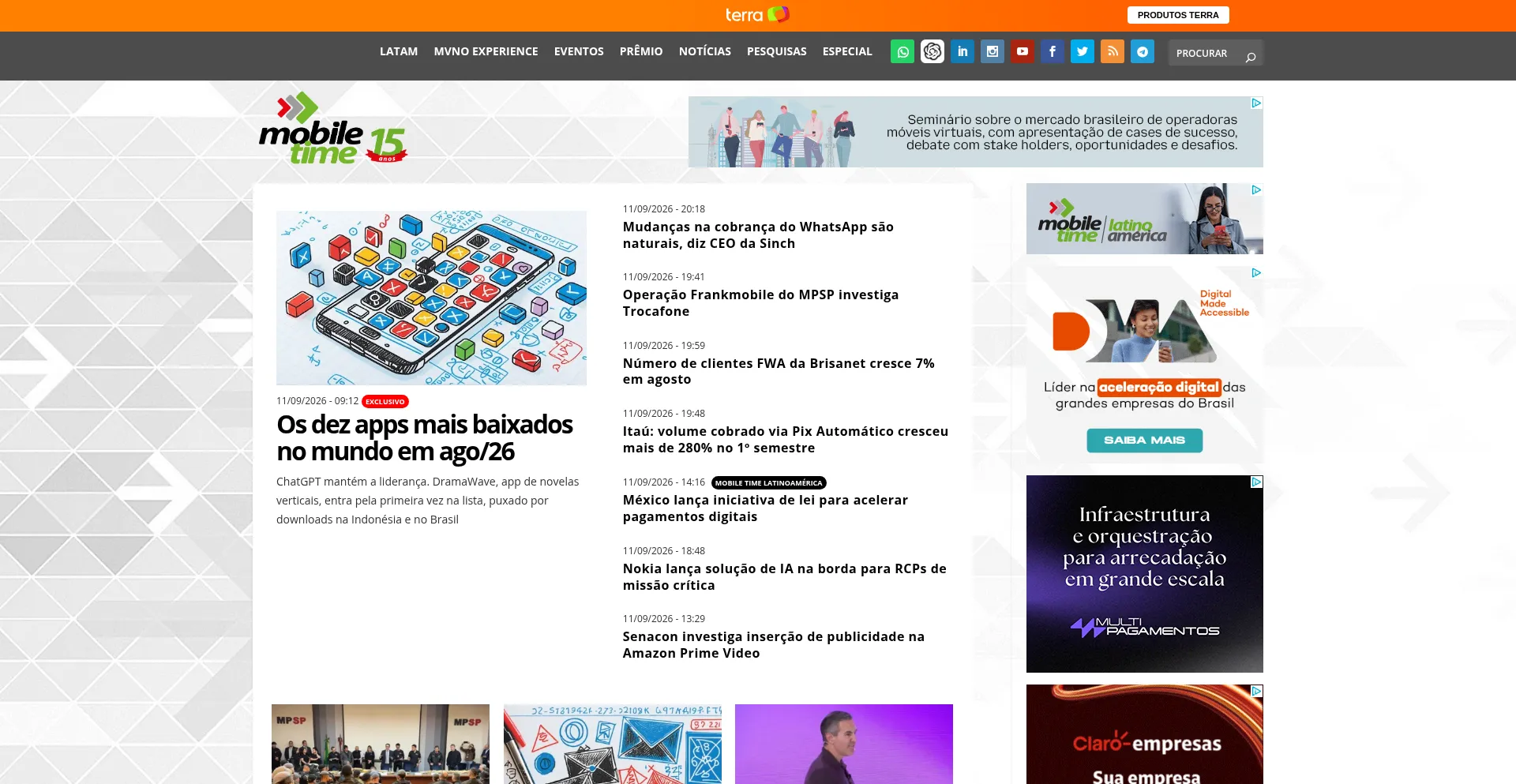Image resolution: width=1516 pixels, height=784 pixels.
Task: Open the PRÊMIO menu item
Action: point(641,51)
